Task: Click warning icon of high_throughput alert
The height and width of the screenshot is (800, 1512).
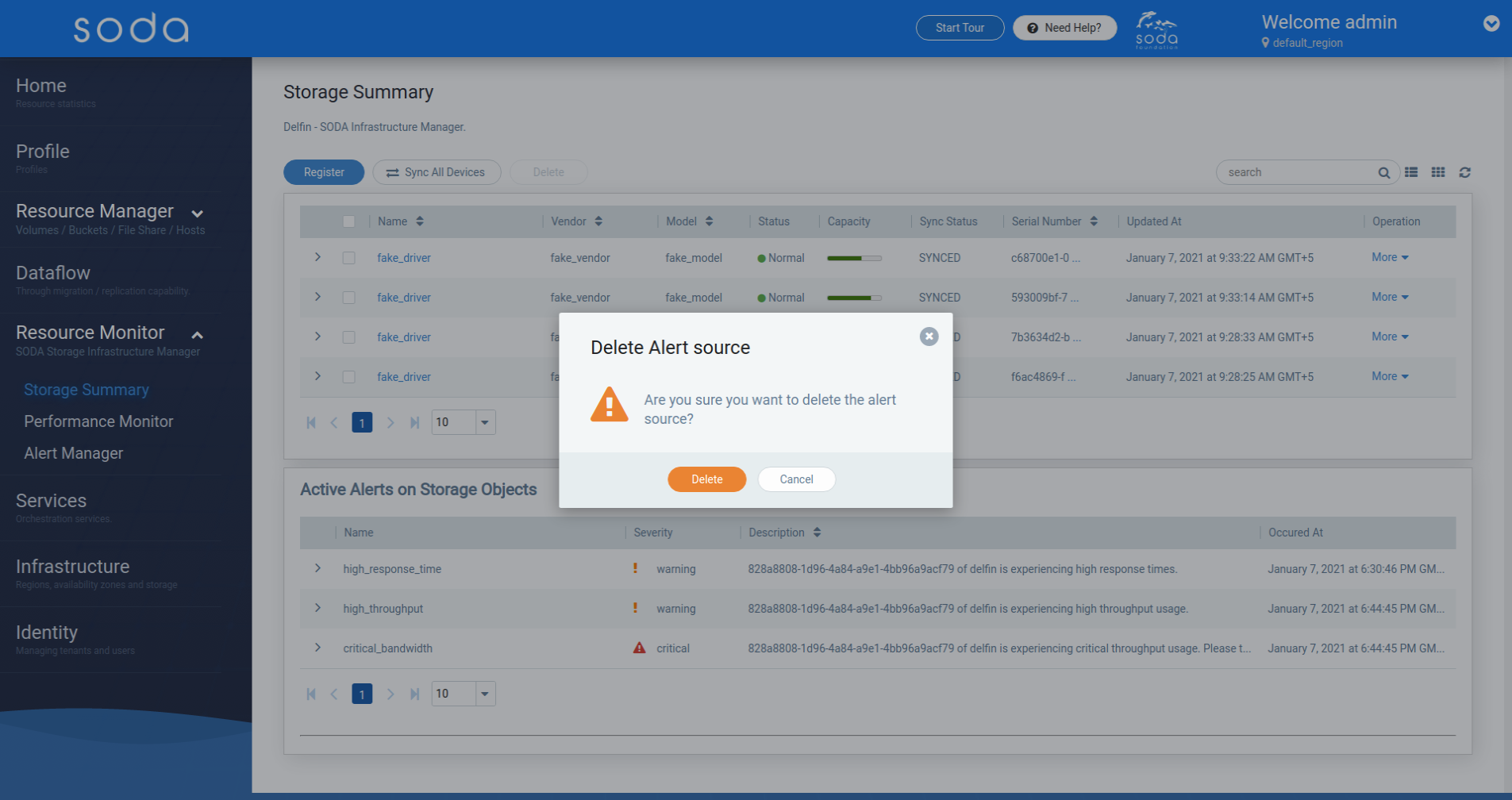Action: coord(635,608)
